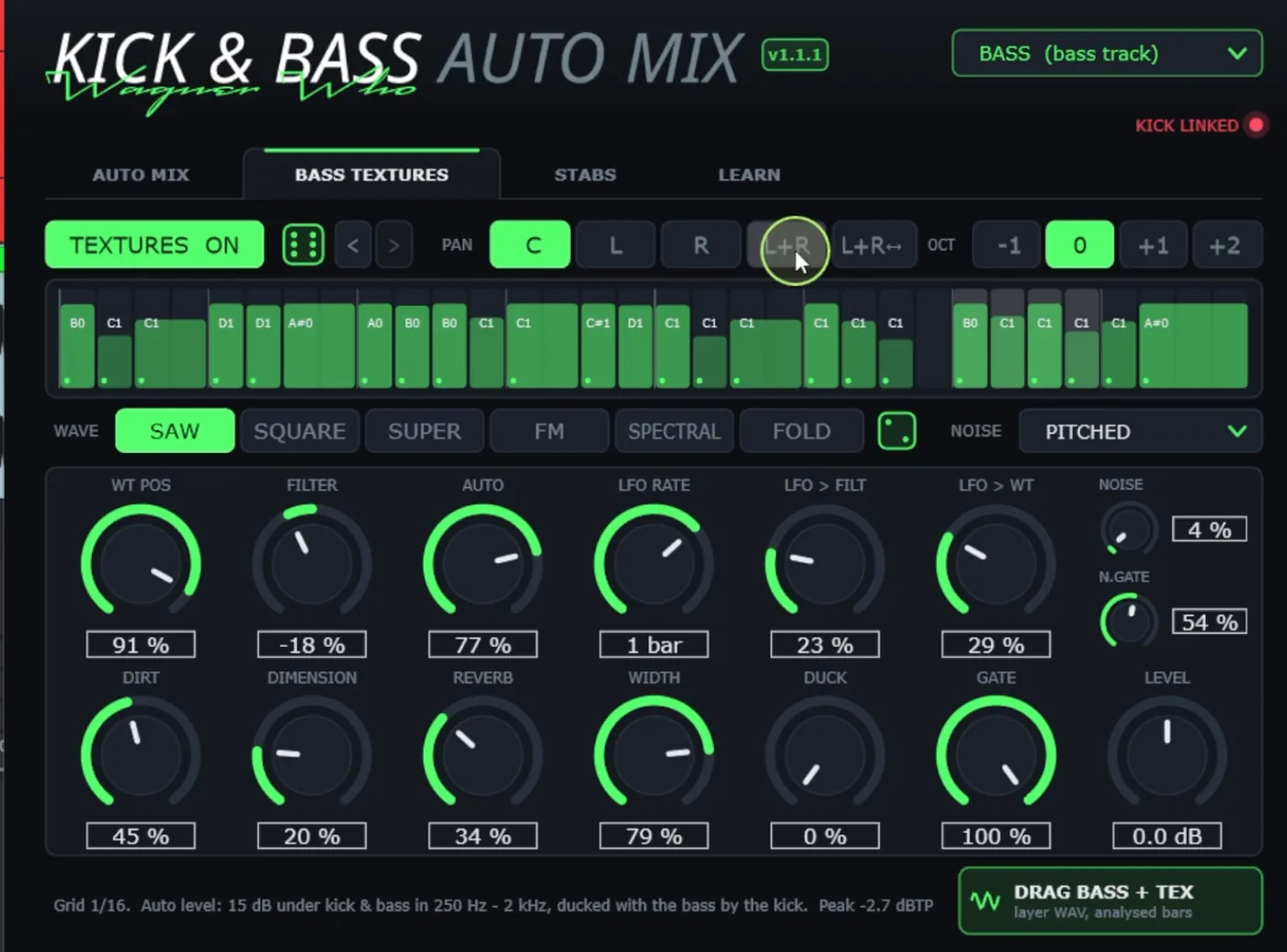This screenshot has width=1287, height=952.
Task: Set pan to L
Action: pos(616,245)
